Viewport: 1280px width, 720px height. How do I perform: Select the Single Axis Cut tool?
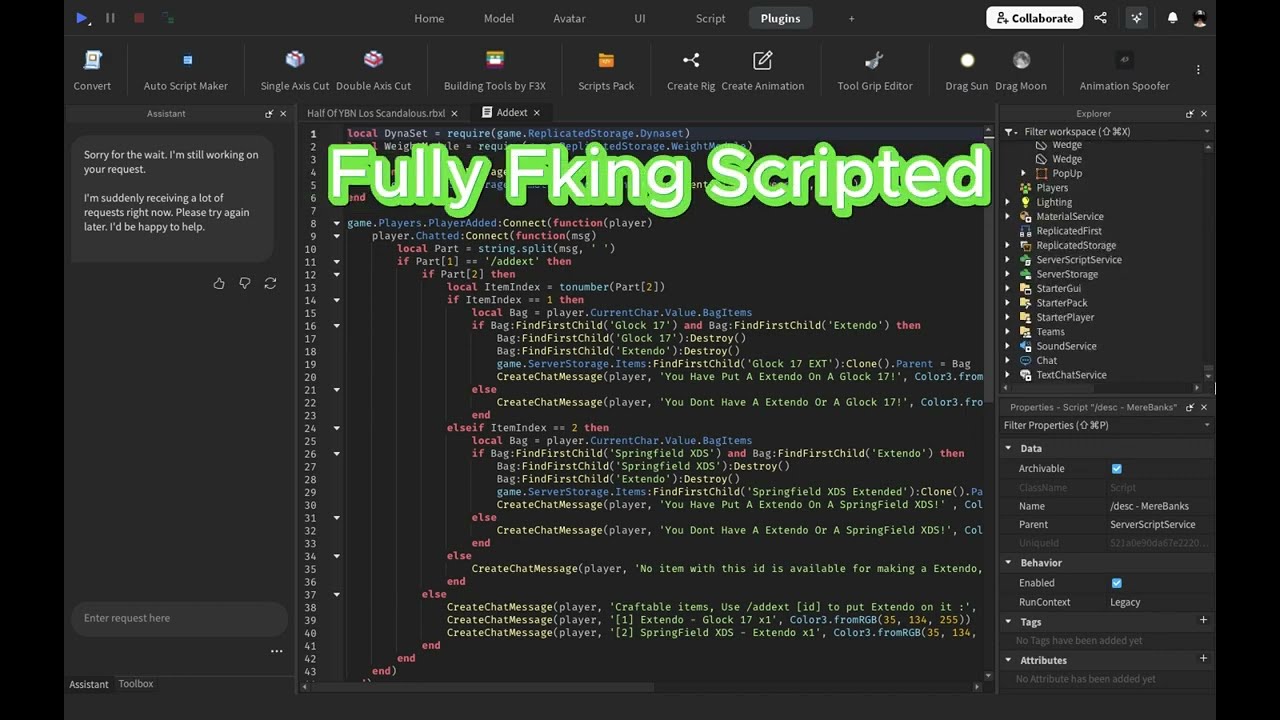295,72
